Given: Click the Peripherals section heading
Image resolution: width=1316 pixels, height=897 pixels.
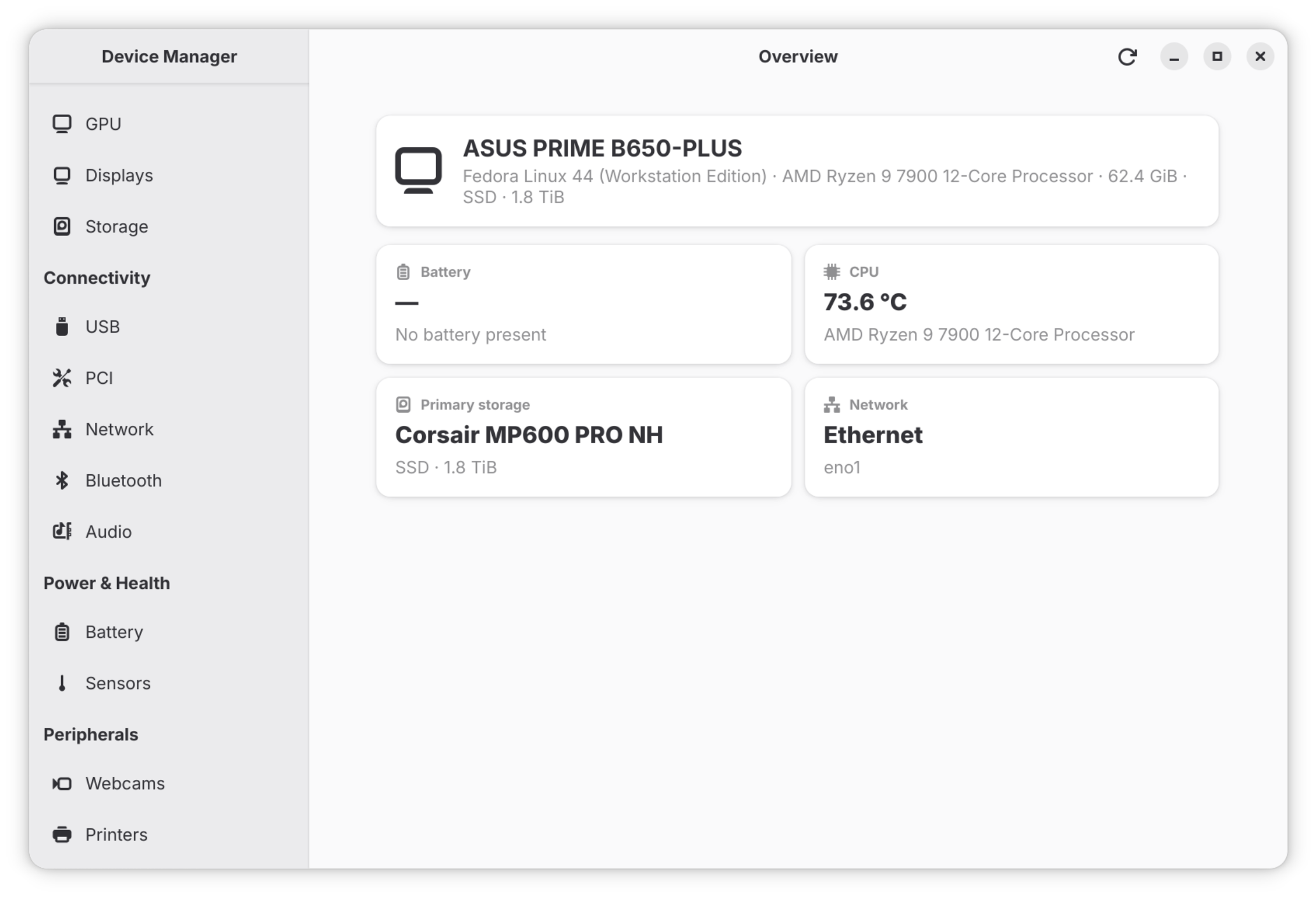Looking at the screenshot, I should (x=91, y=734).
